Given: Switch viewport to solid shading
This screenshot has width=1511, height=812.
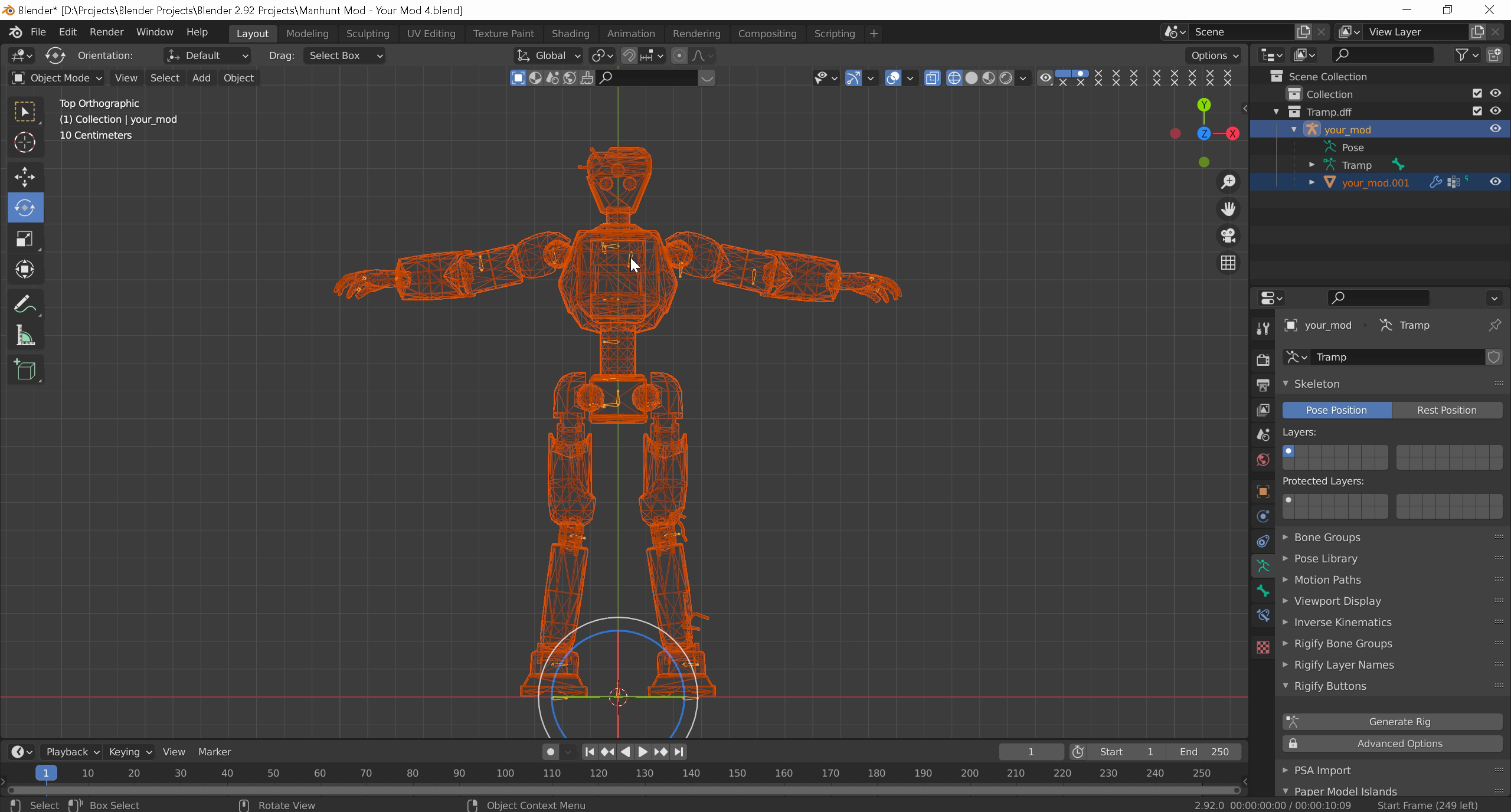Looking at the screenshot, I should pyautogui.click(x=972, y=78).
